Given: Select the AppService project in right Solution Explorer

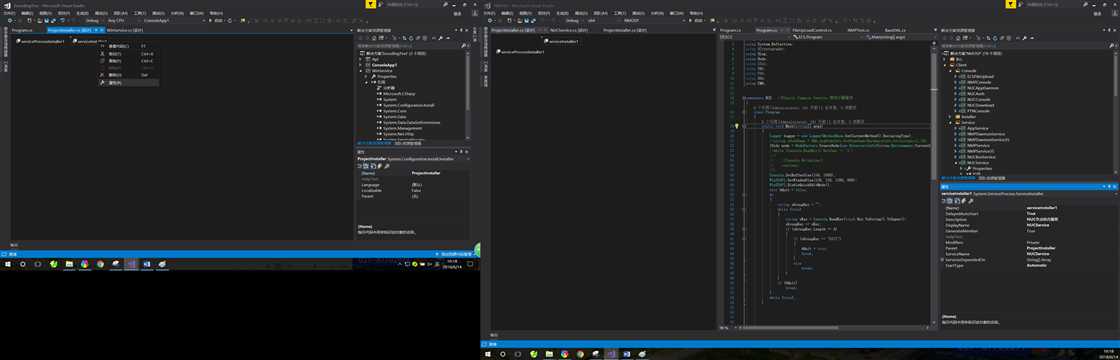Looking at the screenshot, I should [x=978, y=128].
